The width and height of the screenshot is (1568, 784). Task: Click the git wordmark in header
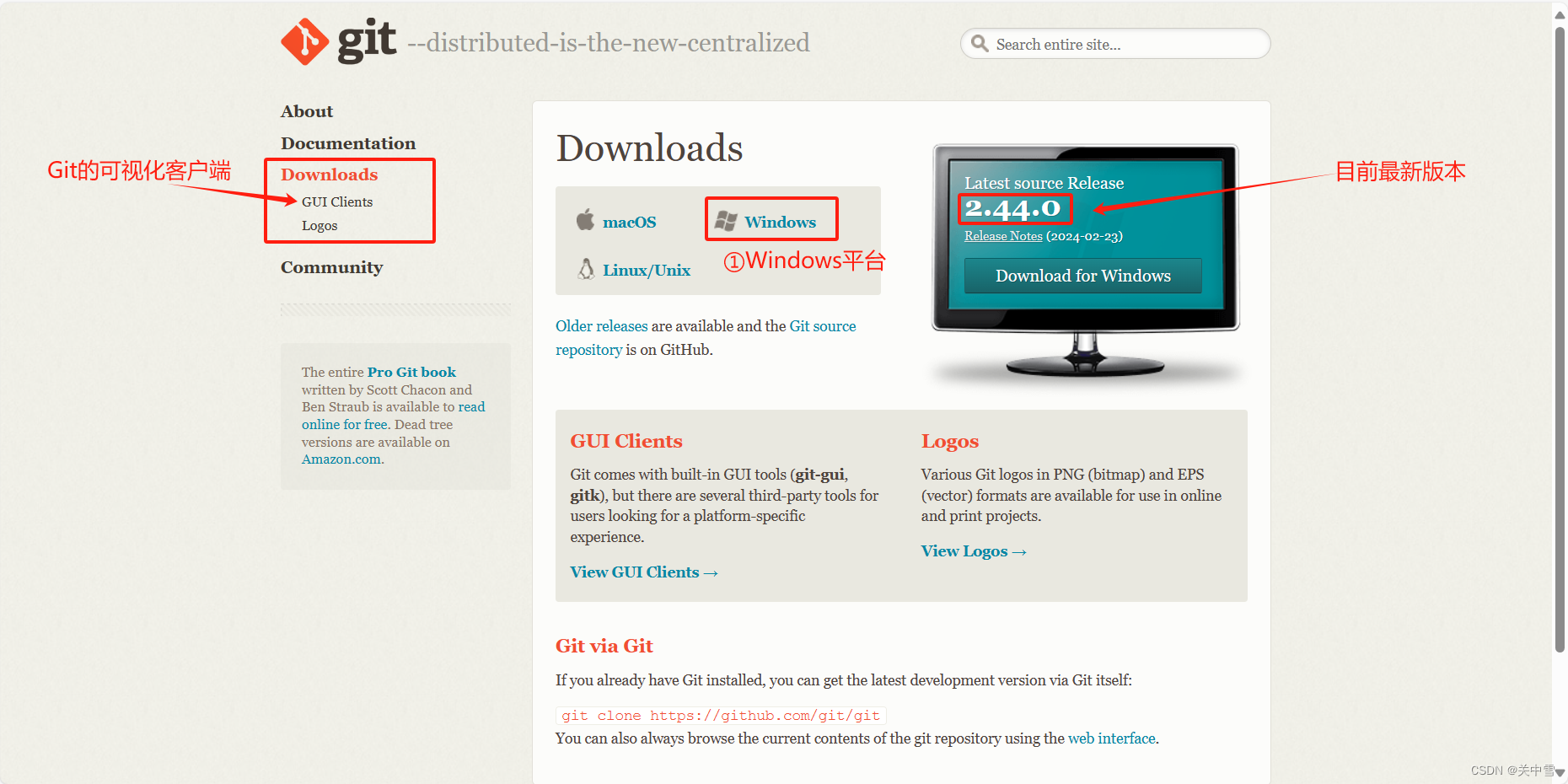pyautogui.click(x=367, y=40)
